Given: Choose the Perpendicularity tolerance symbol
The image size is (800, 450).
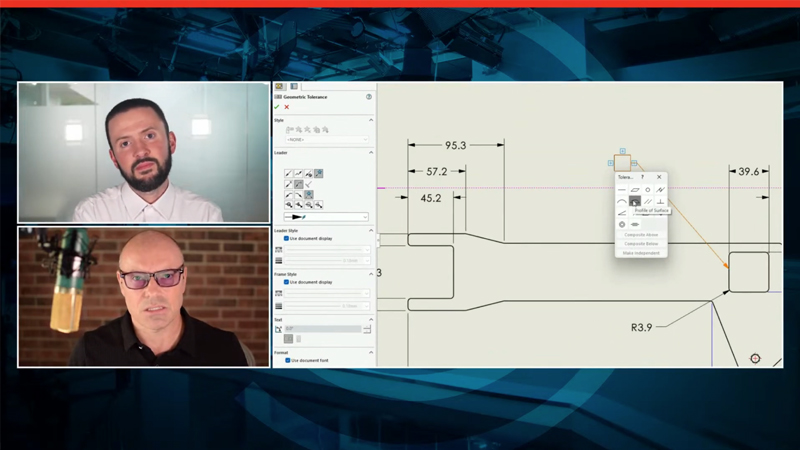Looking at the screenshot, I should [x=660, y=202].
